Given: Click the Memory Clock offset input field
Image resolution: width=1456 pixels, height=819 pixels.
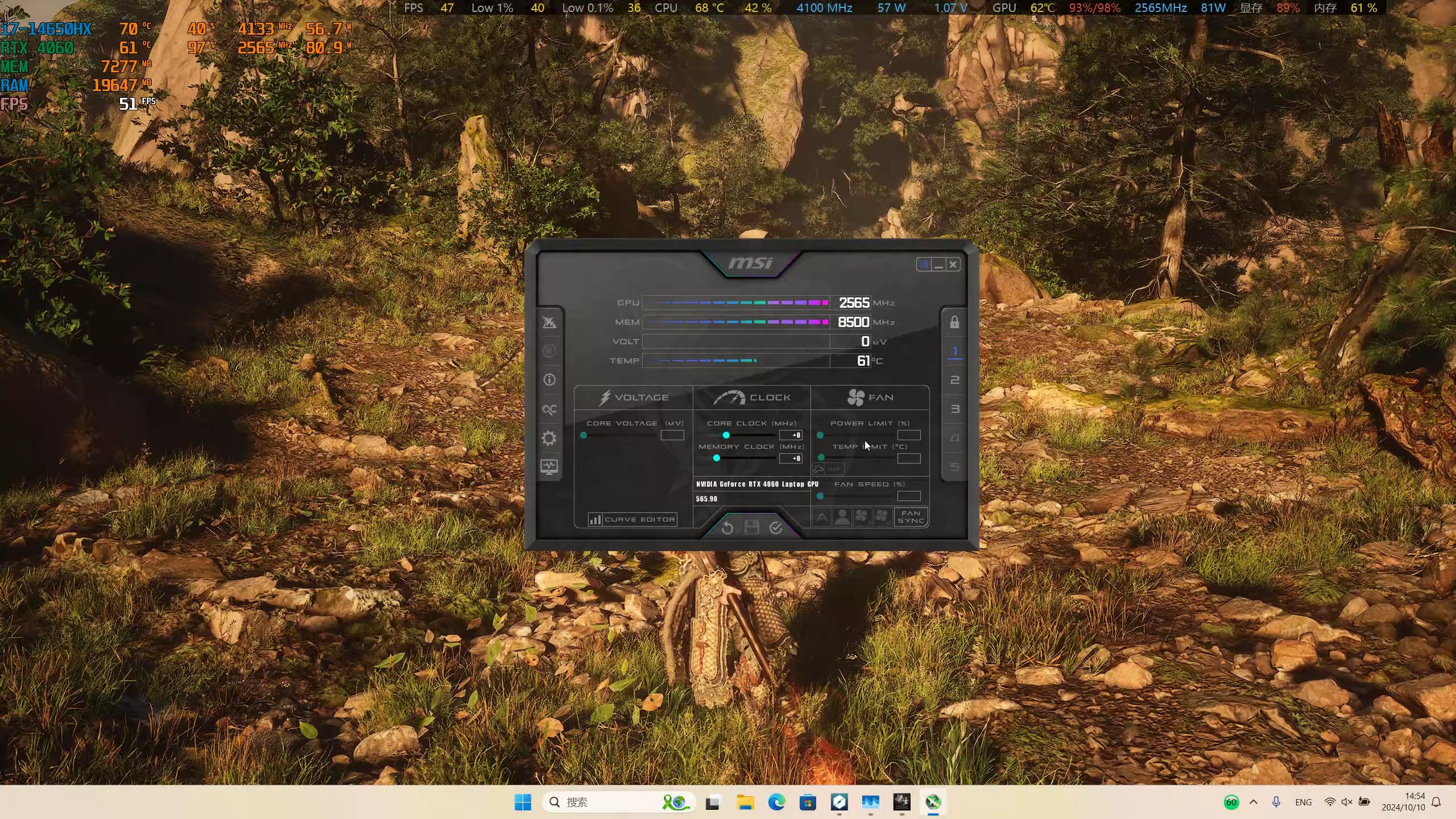Looking at the screenshot, I should tap(791, 458).
